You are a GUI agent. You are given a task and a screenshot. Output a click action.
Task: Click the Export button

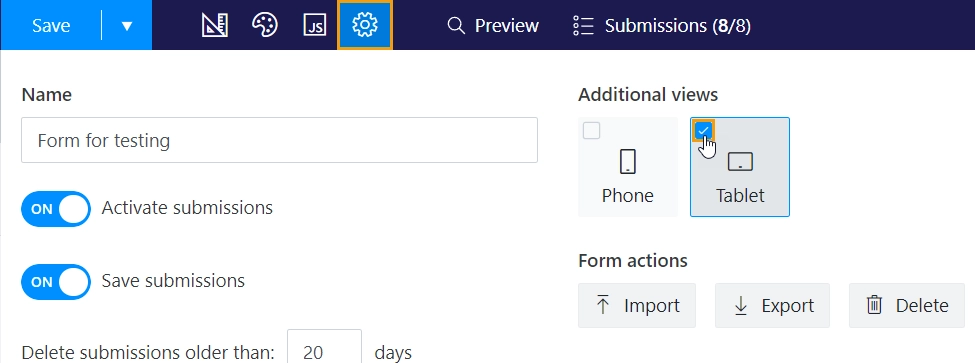pyautogui.click(x=772, y=305)
